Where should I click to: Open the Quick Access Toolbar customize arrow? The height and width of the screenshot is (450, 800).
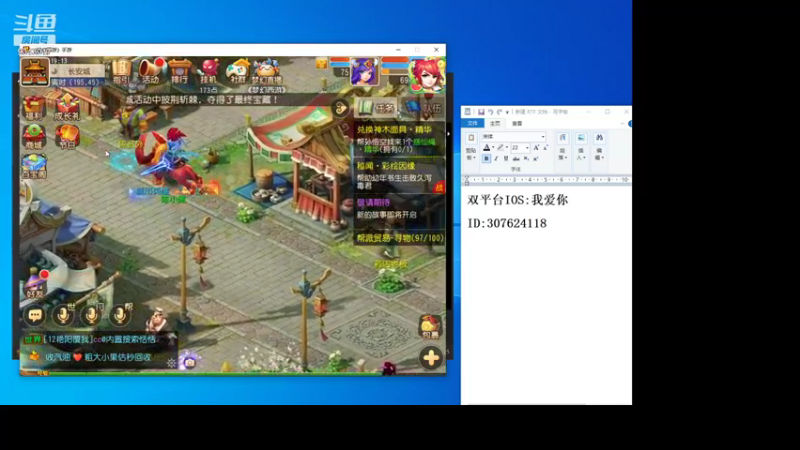[507, 112]
